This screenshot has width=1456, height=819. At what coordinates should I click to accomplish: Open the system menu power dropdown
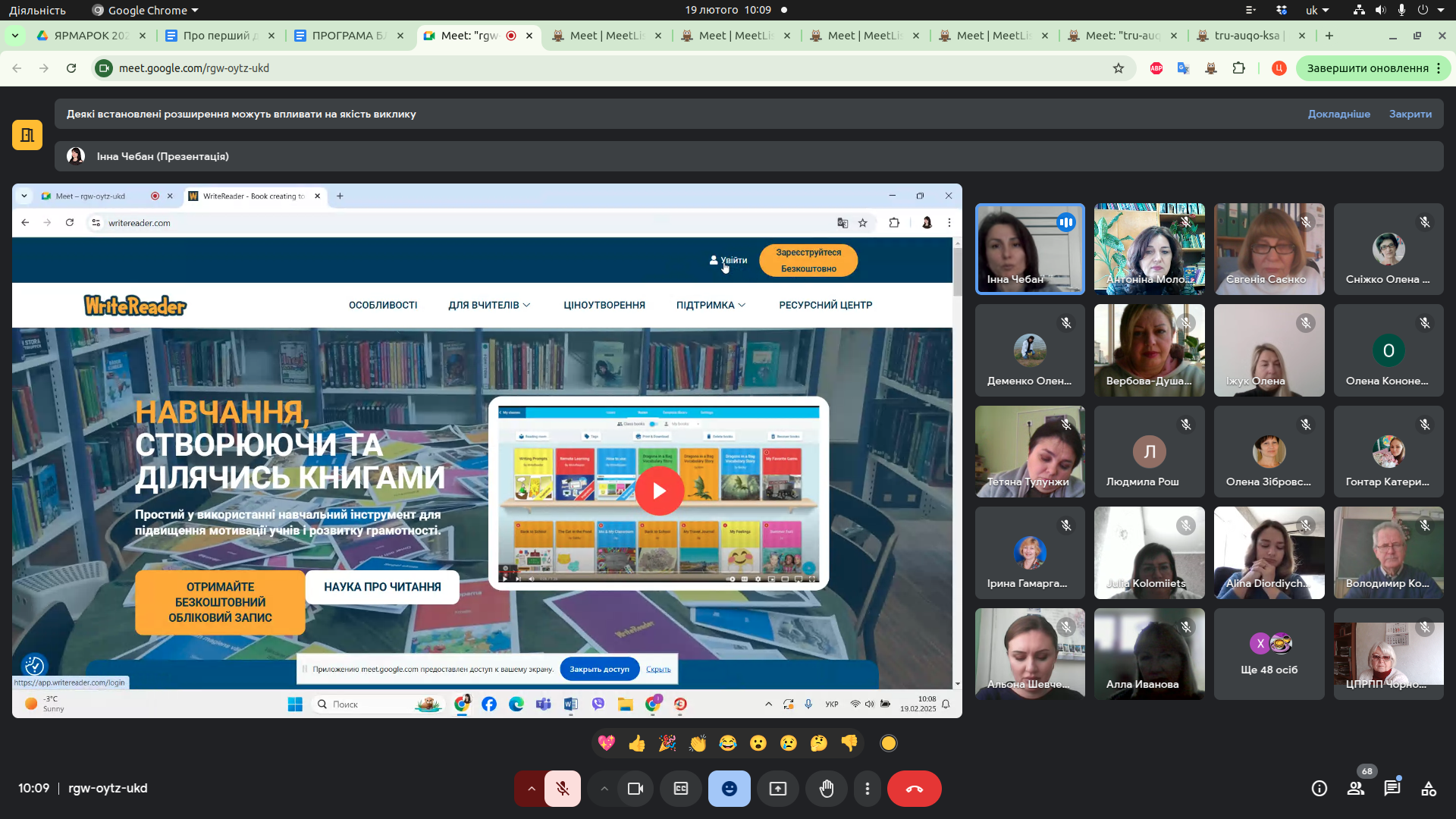(1432, 11)
